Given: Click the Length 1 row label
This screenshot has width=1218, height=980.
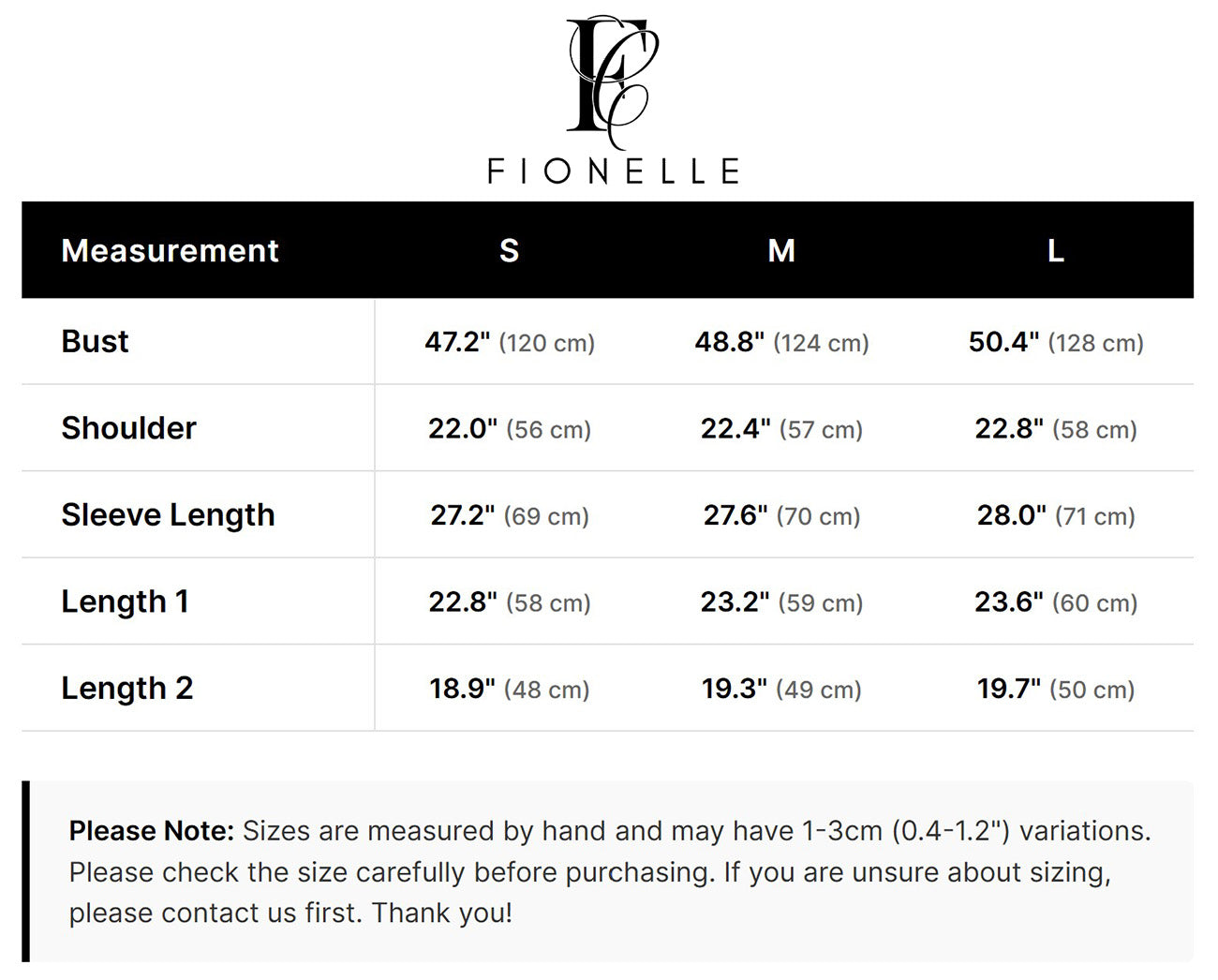Looking at the screenshot, I should coord(125,601).
